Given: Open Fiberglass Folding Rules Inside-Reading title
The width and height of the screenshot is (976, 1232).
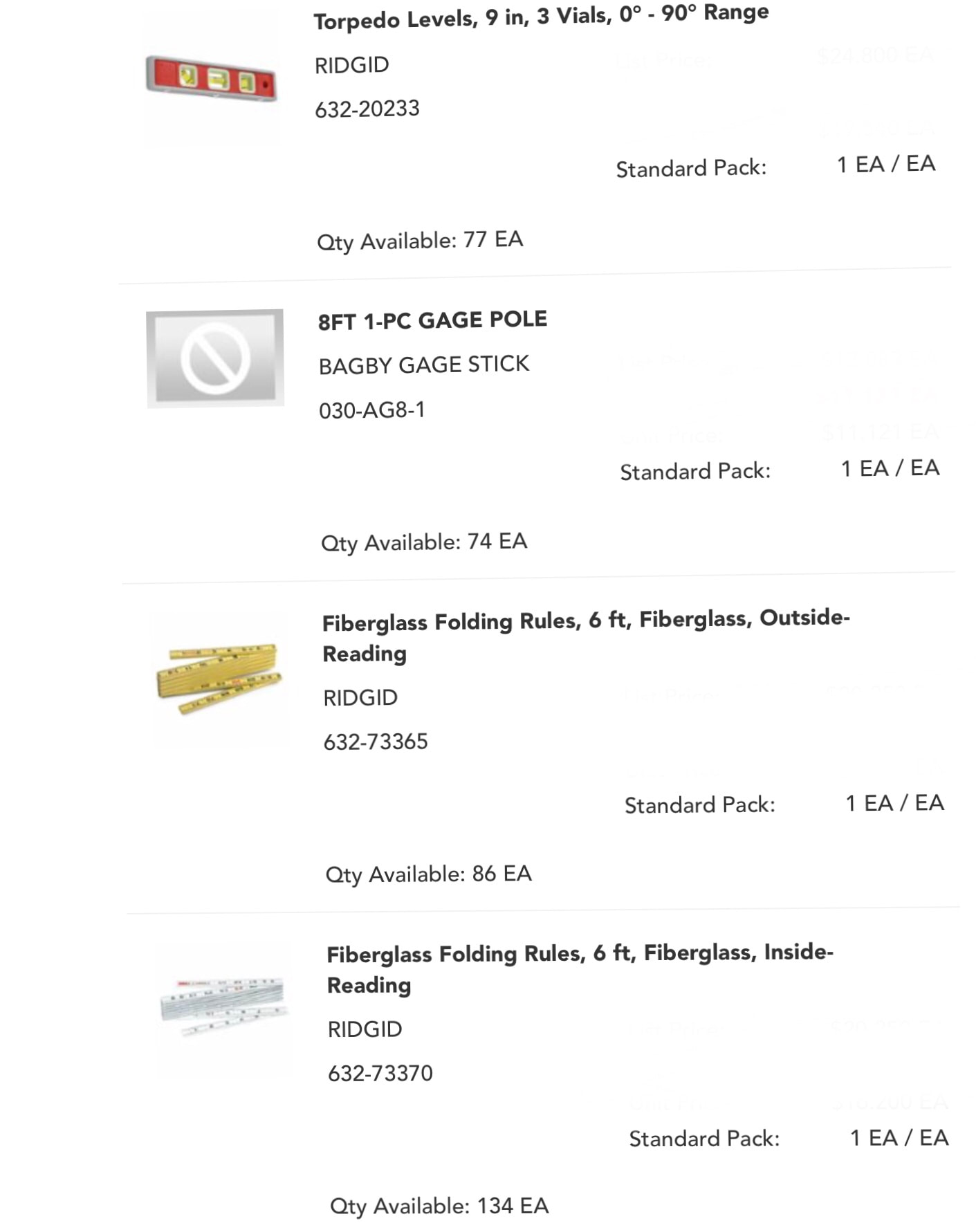Looking at the screenshot, I should pos(580,968).
